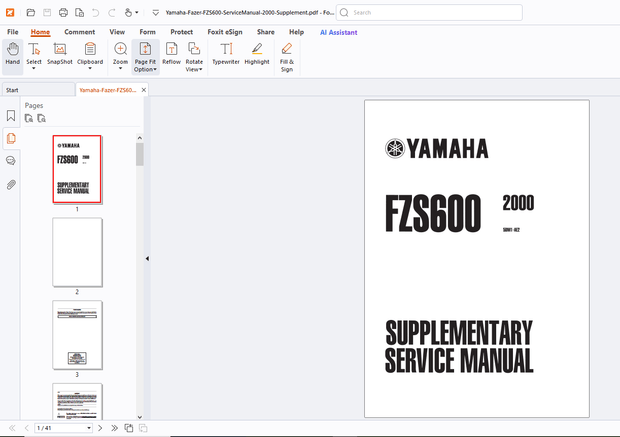Click the Print icon
This screenshot has width=620, height=437.
[63, 13]
